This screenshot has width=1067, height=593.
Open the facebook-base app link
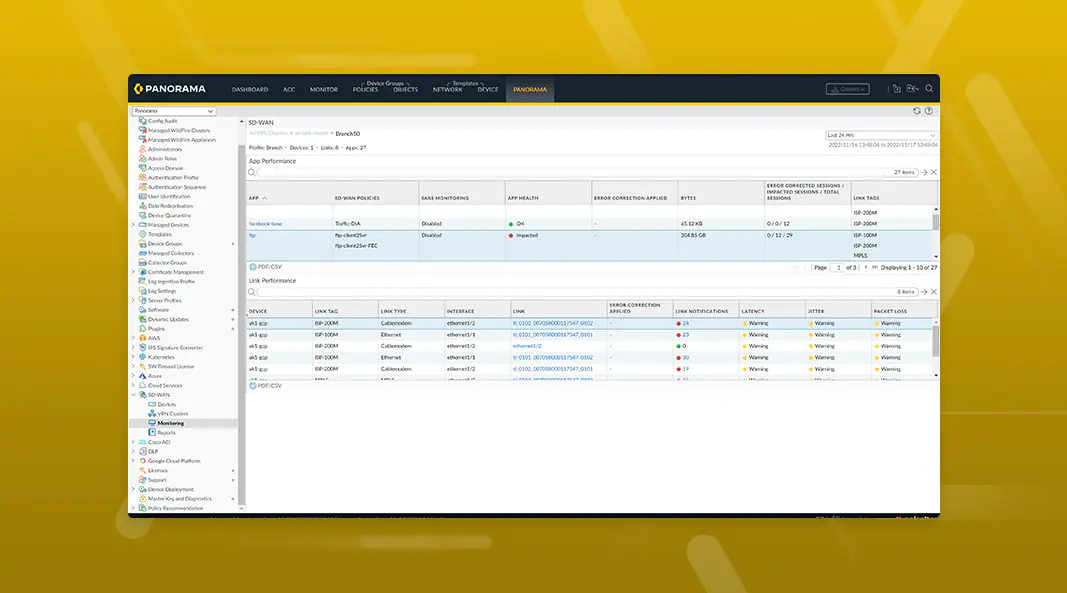[x=265, y=224]
